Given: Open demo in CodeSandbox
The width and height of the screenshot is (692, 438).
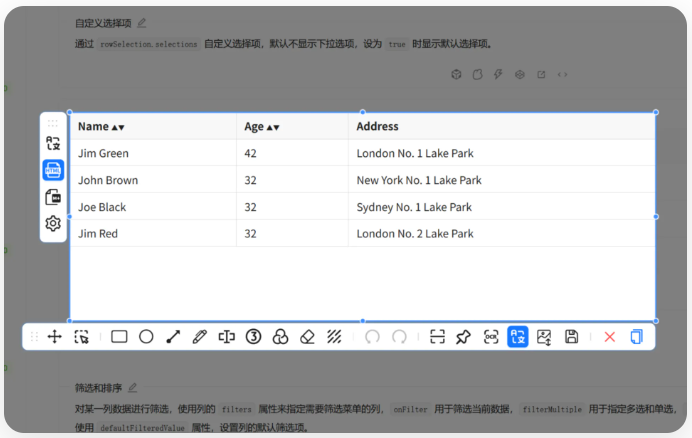Looking at the screenshot, I should point(456,74).
